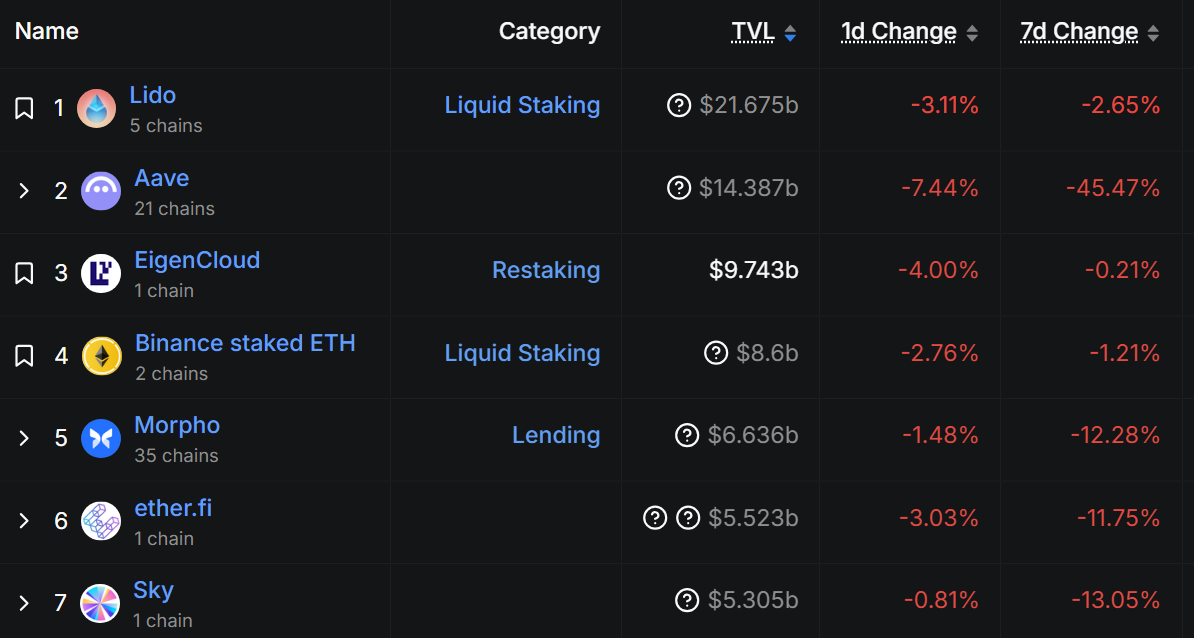This screenshot has width=1194, height=638.
Task: Click the Morpho butterfly logo icon
Action: click(x=101, y=438)
